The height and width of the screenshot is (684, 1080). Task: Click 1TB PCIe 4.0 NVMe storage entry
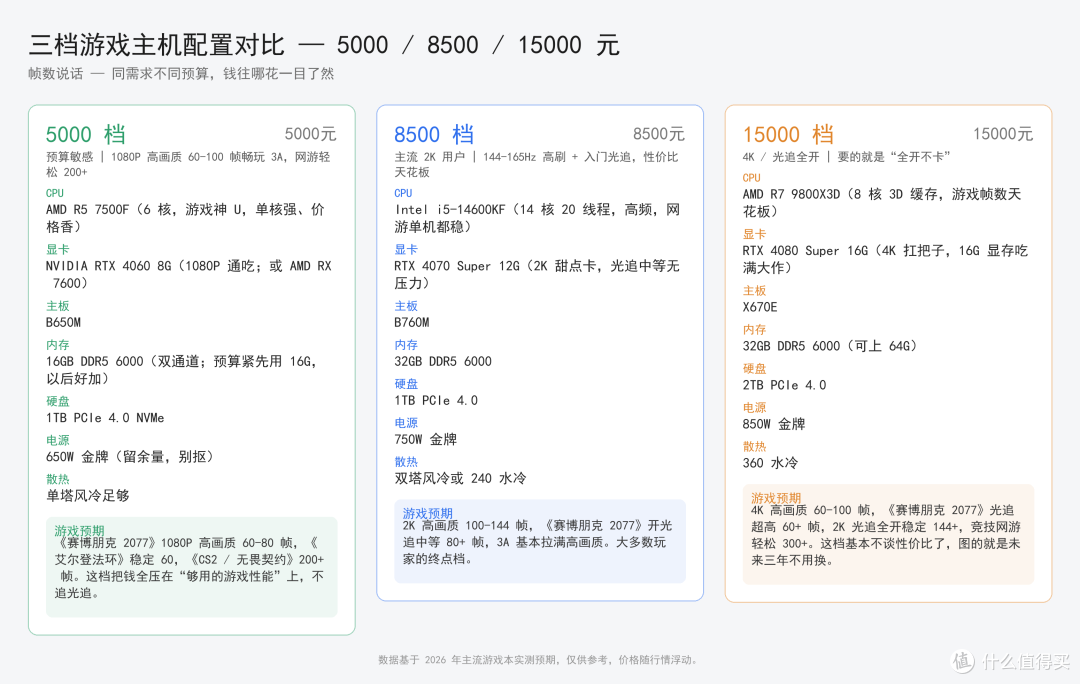(105, 418)
